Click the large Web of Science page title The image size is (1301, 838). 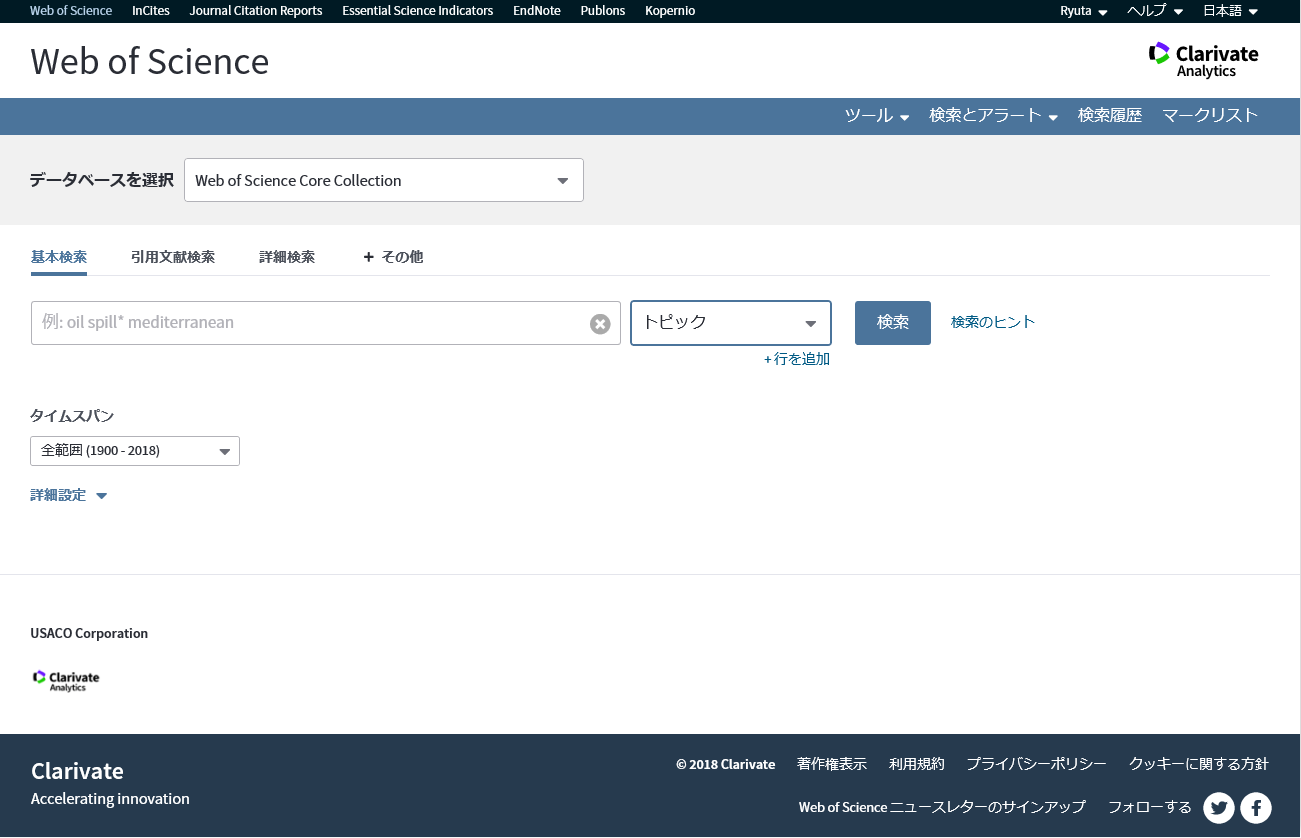tap(150, 61)
